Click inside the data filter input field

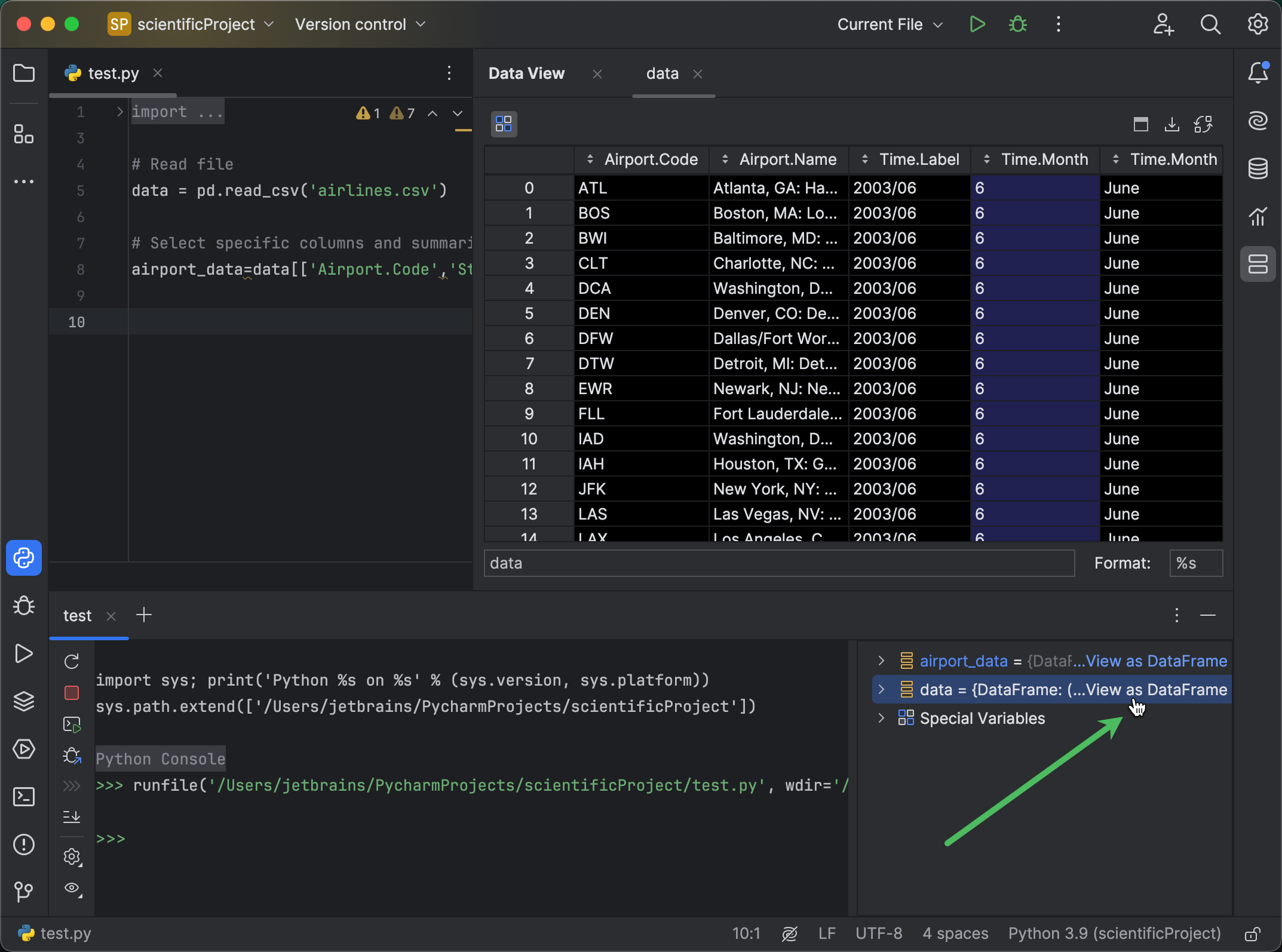(777, 563)
